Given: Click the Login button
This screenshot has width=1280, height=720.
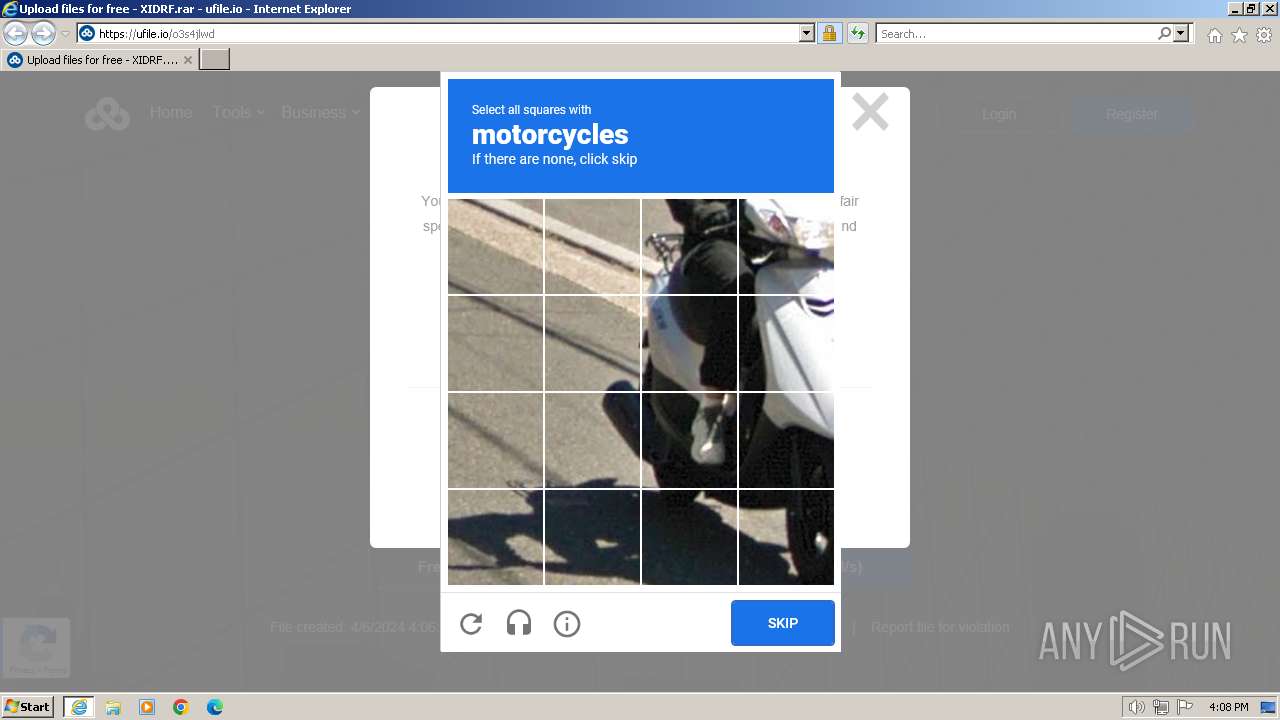Looking at the screenshot, I should click(998, 114).
